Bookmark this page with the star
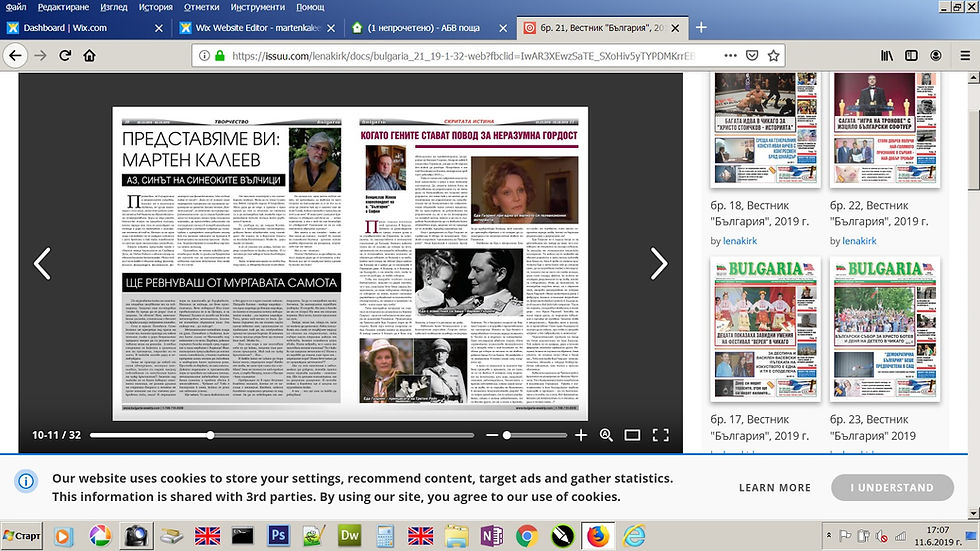This screenshot has height=551, width=980. [773, 56]
